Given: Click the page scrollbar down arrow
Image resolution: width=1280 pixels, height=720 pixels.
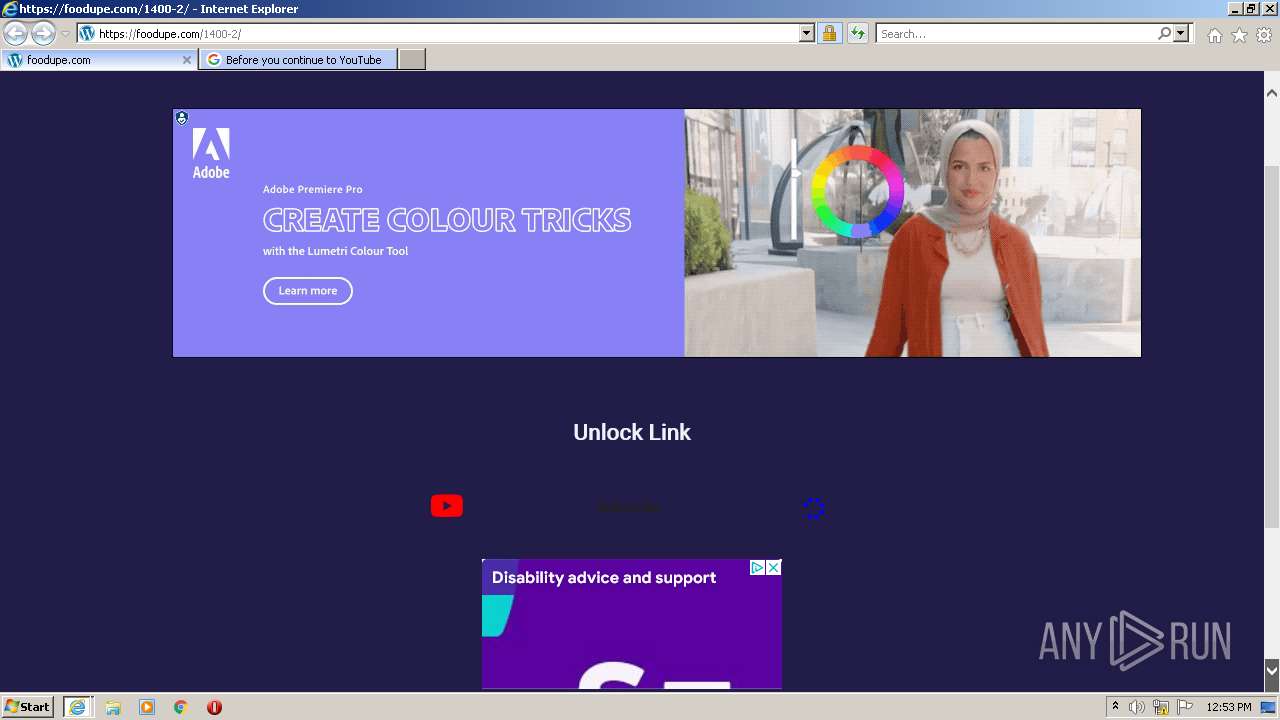Looking at the screenshot, I should click(x=1272, y=670).
